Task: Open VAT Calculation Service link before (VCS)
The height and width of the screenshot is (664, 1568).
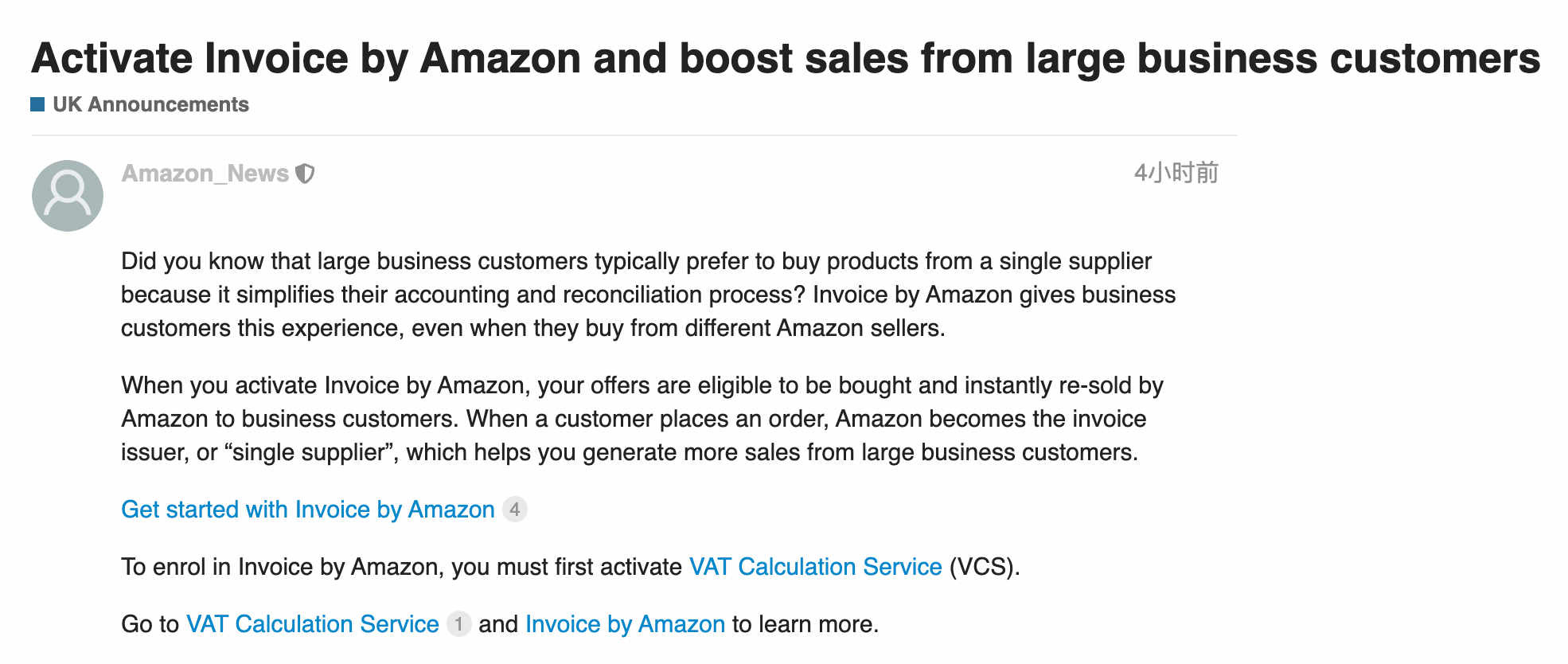Action: click(815, 567)
